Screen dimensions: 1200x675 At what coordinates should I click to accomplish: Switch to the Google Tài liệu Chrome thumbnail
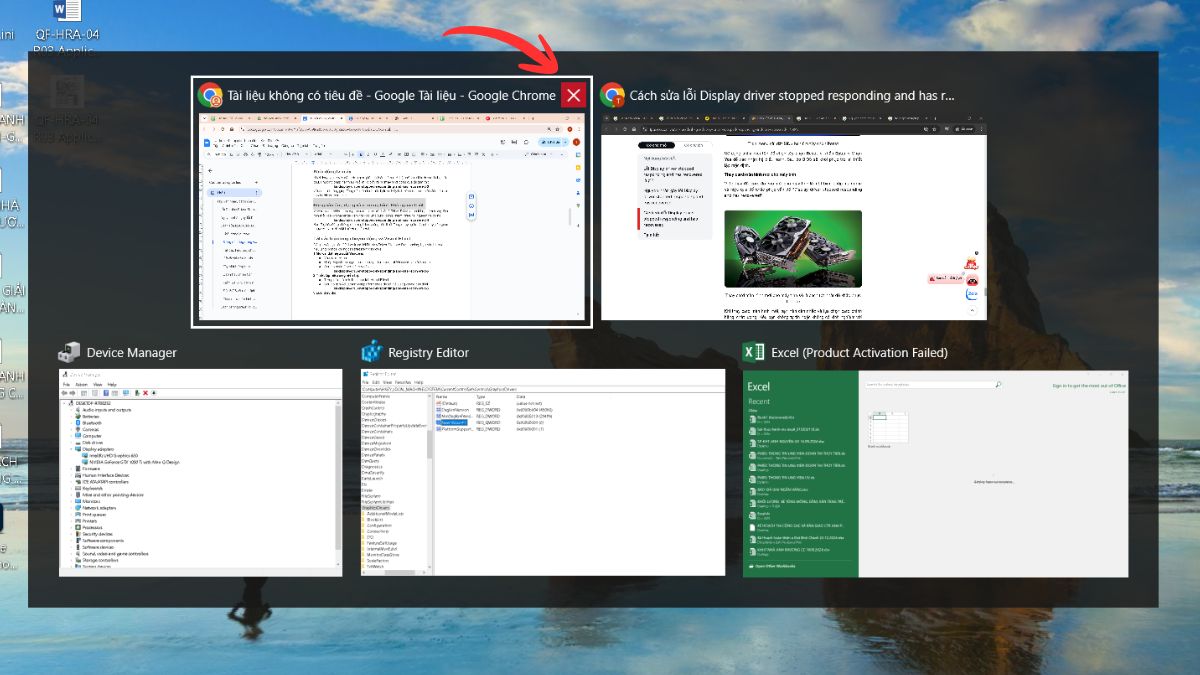point(392,218)
